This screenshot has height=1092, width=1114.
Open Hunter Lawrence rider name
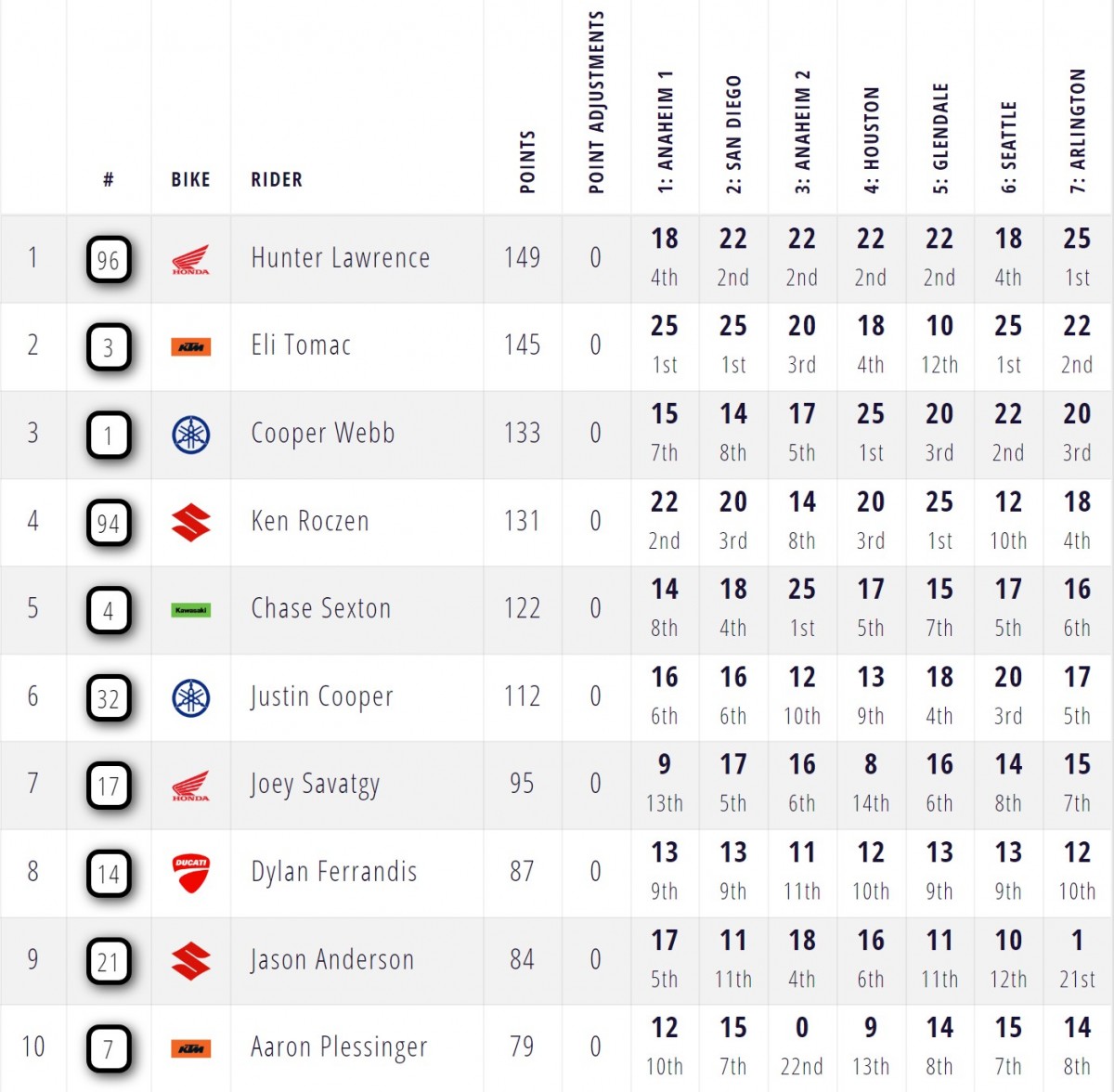[x=340, y=258]
